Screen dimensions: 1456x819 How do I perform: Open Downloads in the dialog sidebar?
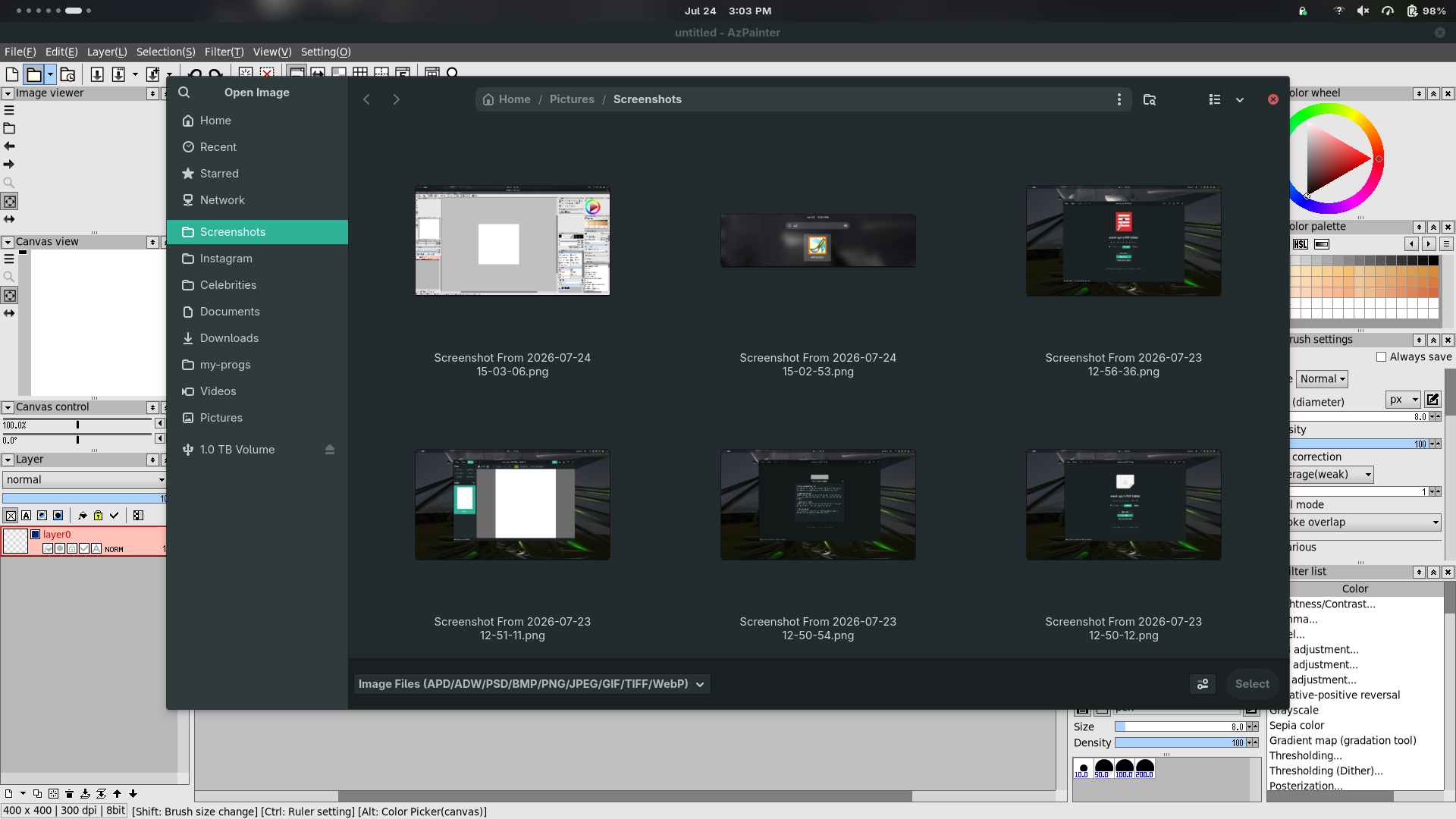257,338
